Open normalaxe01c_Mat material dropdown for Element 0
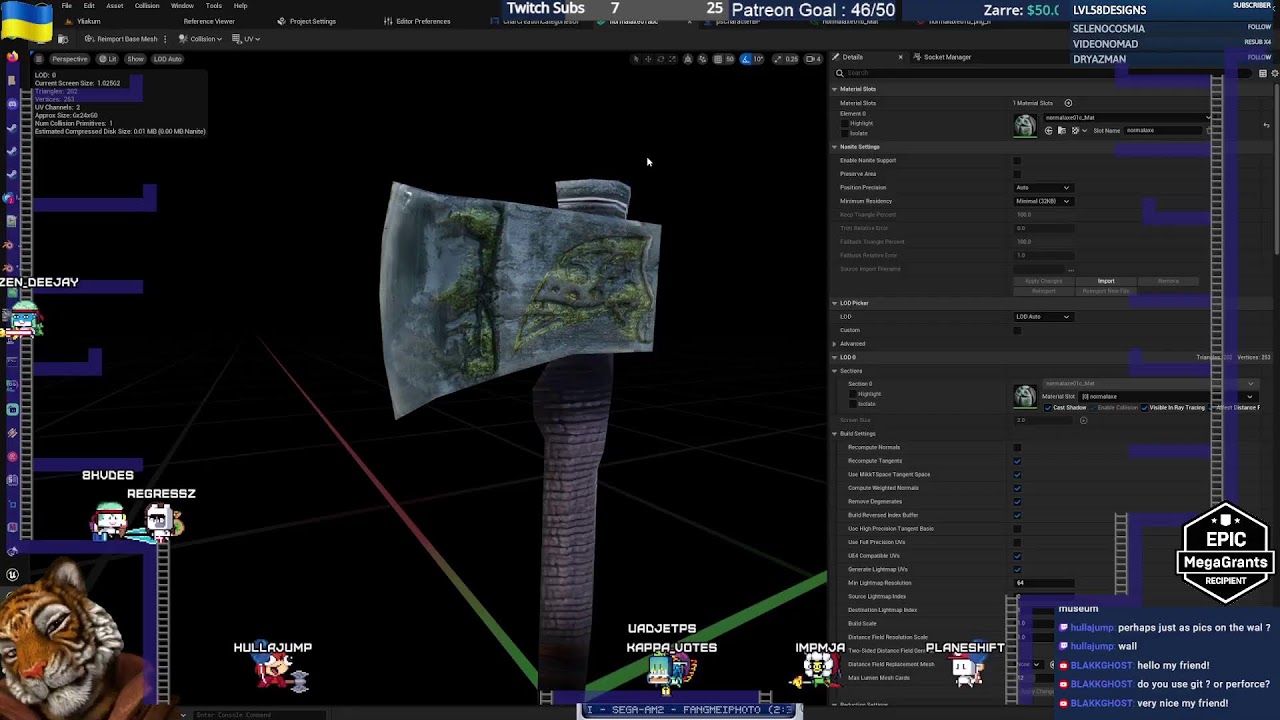This screenshot has height=720, width=1280. point(1125,117)
